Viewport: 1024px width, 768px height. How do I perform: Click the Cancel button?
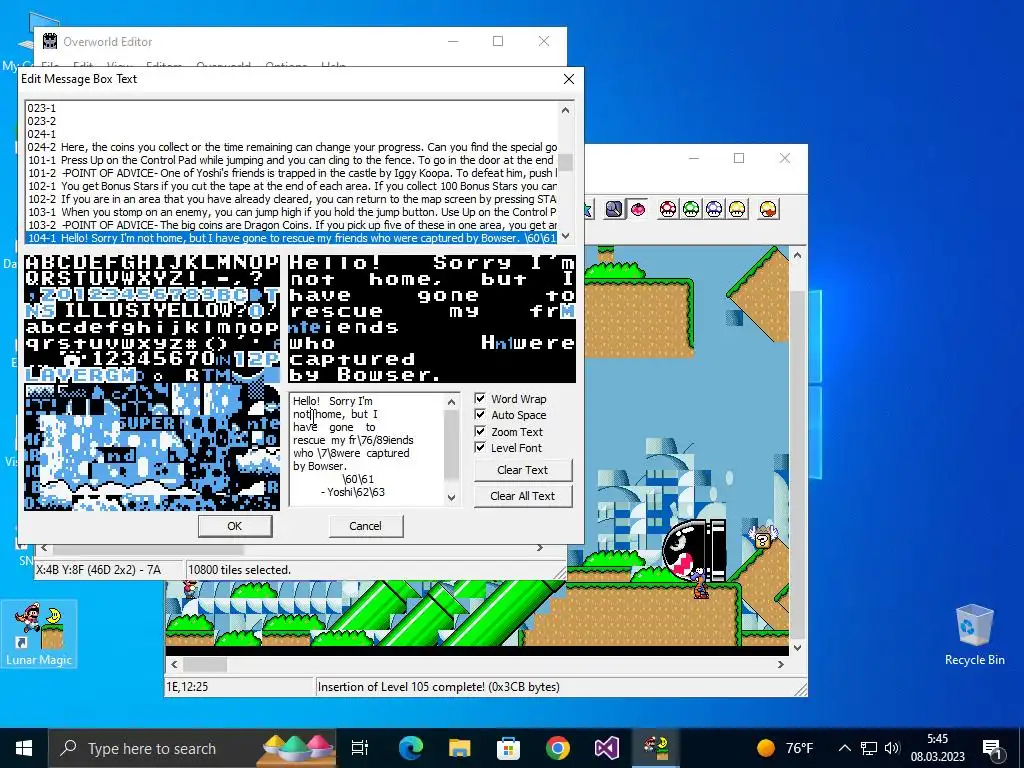pos(365,526)
